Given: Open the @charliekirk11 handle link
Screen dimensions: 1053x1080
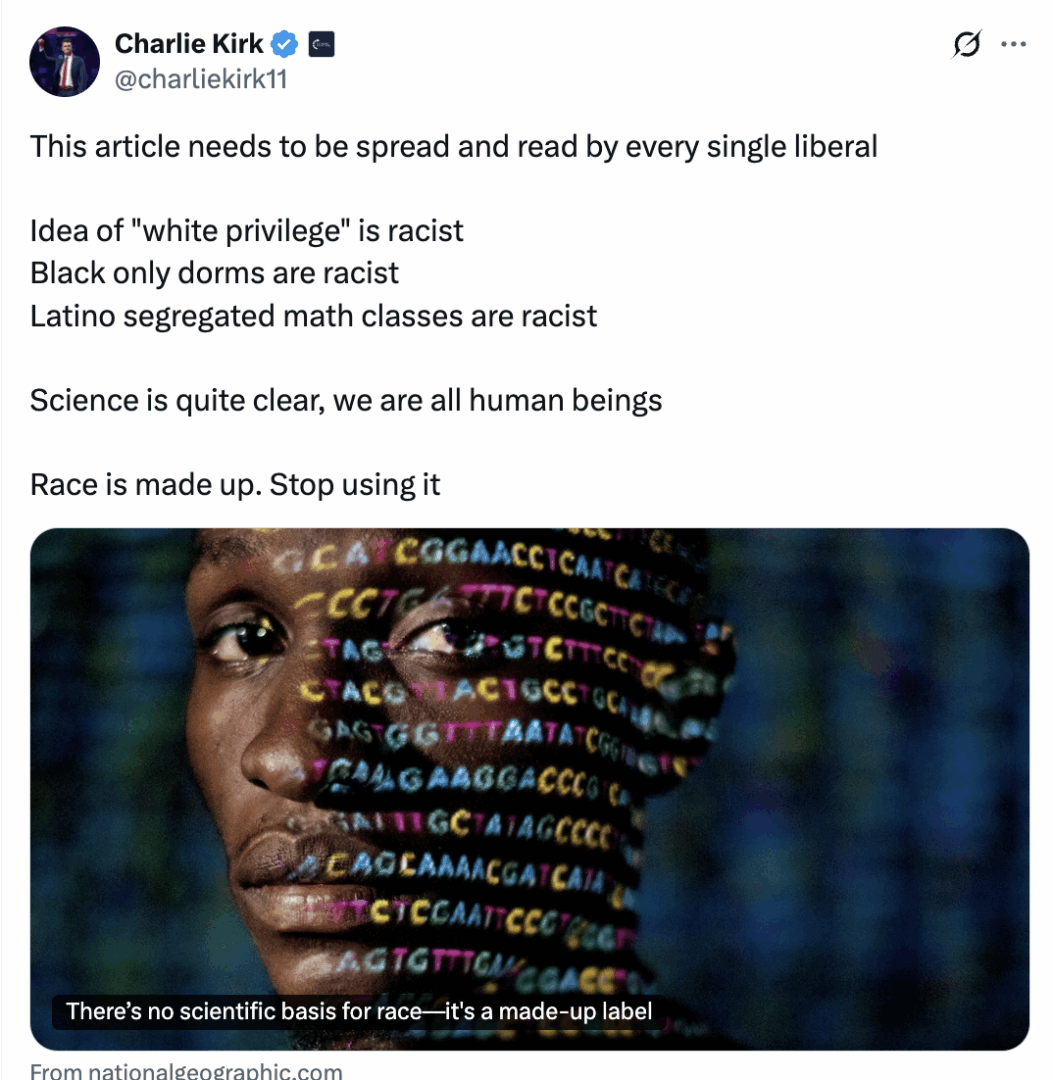Looking at the screenshot, I should click(x=201, y=79).
